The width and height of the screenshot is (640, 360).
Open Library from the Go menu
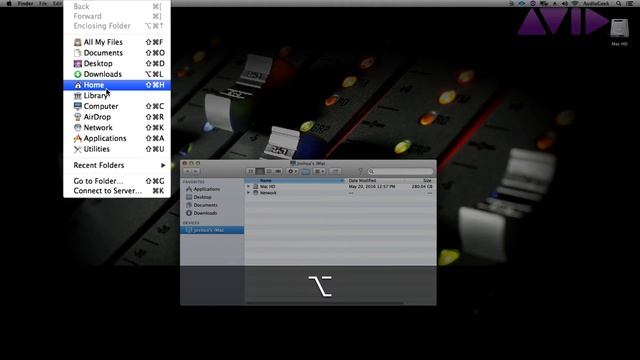[x=117, y=96]
